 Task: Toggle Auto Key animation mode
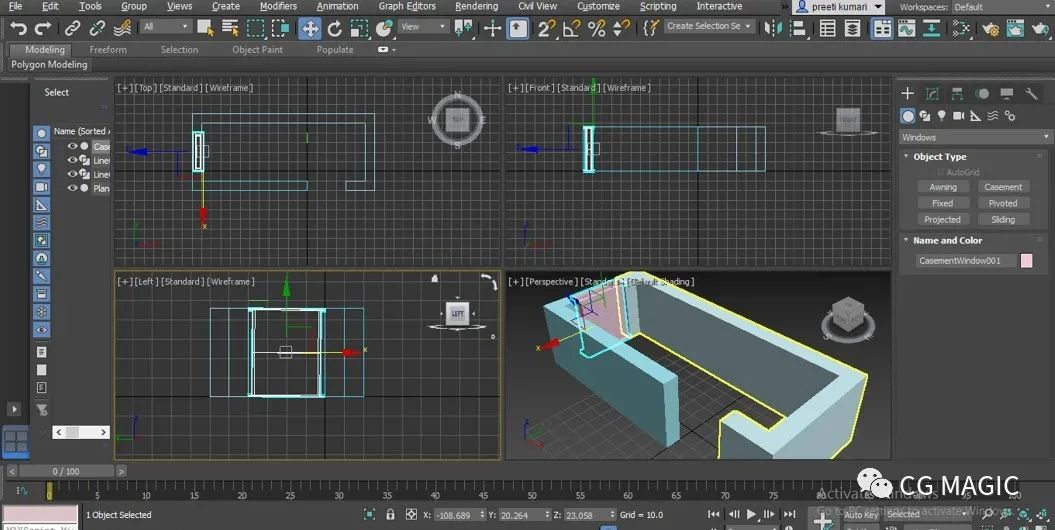pos(861,515)
